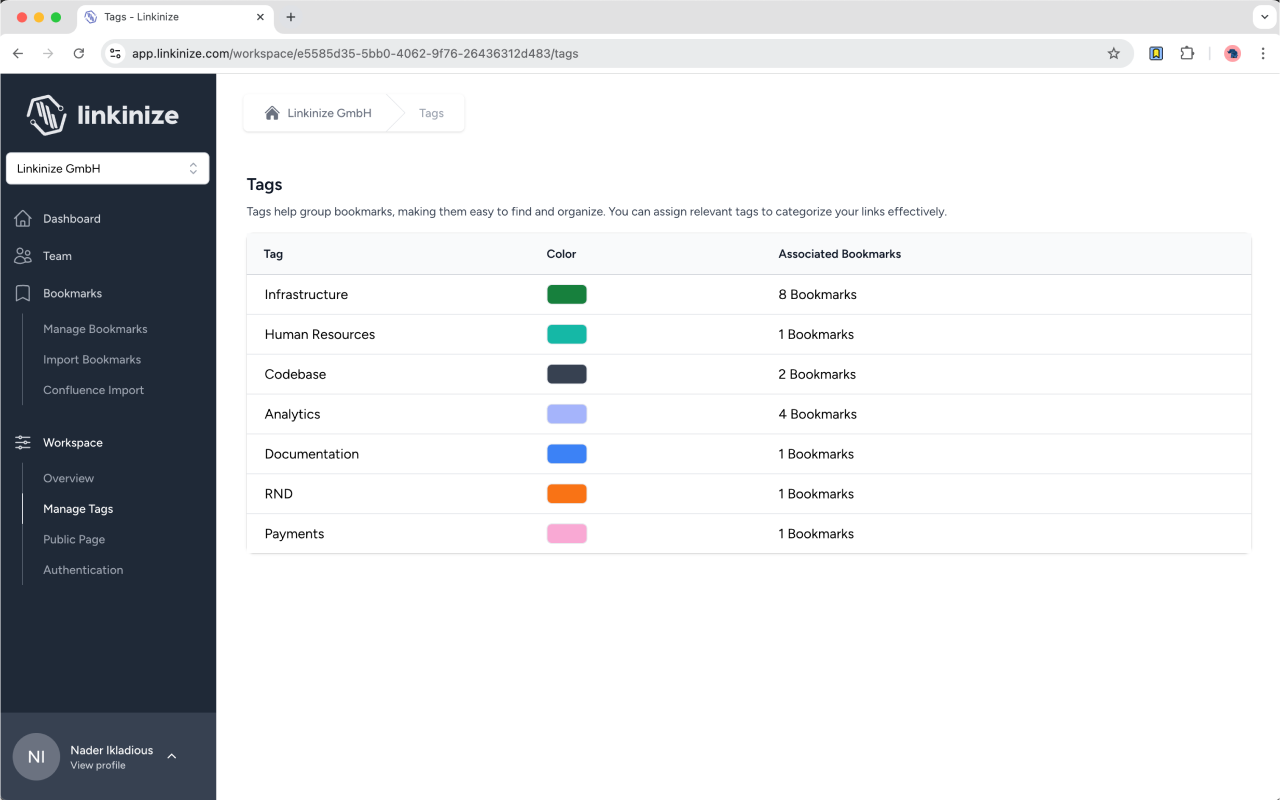The width and height of the screenshot is (1280, 800).
Task: Click the View profile link
Action: pyautogui.click(x=98, y=766)
